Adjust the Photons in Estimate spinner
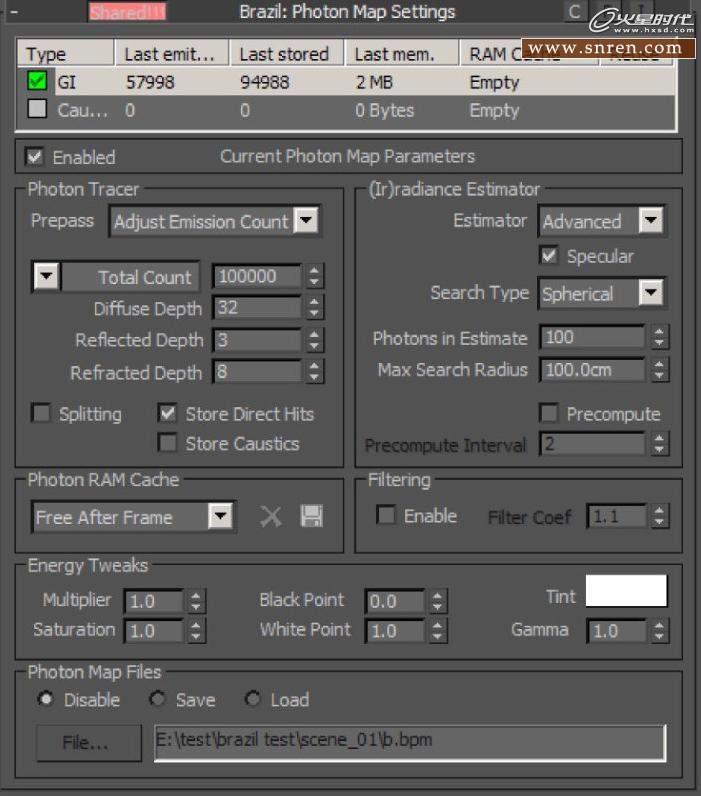The height and width of the screenshot is (796, 701). coord(659,337)
